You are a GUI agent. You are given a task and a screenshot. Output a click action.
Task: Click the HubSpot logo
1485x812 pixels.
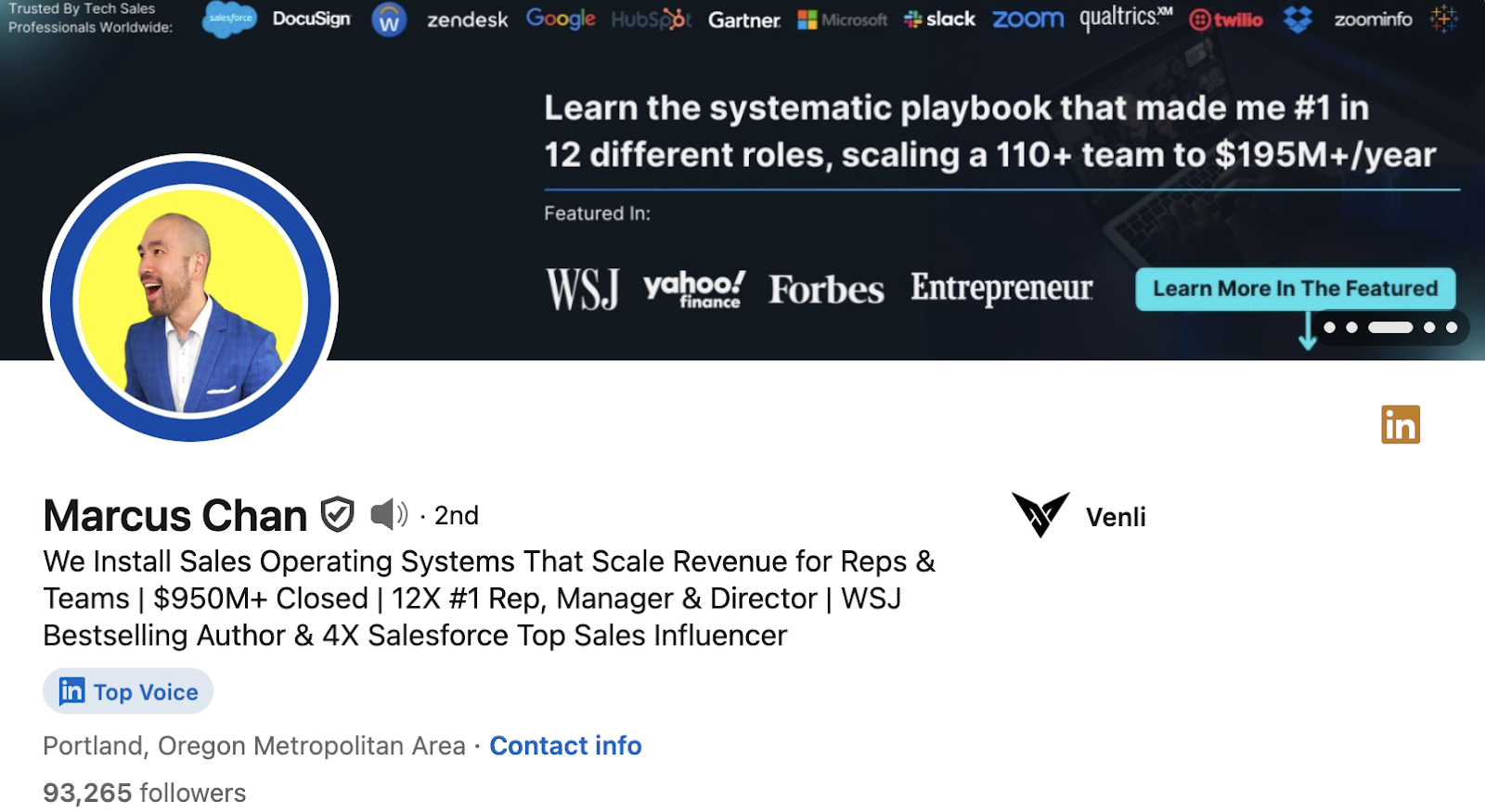[651, 19]
